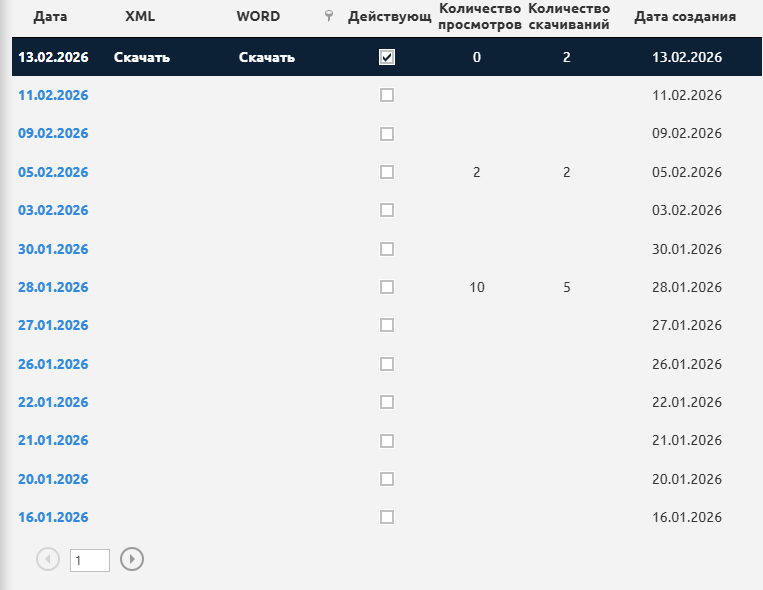763x590 pixels.
Task: Click the XML column header
Action: tap(140, 17)
